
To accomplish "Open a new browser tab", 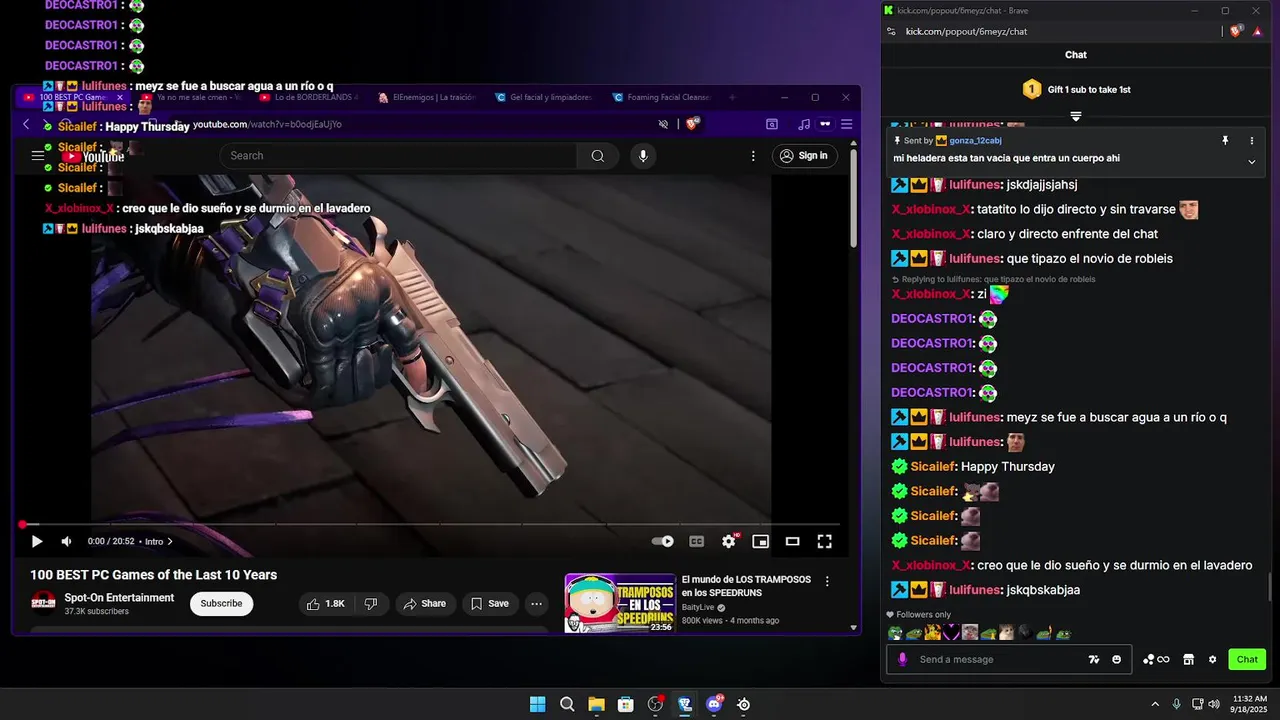I will pyautogui.click(x=732, y=97).
